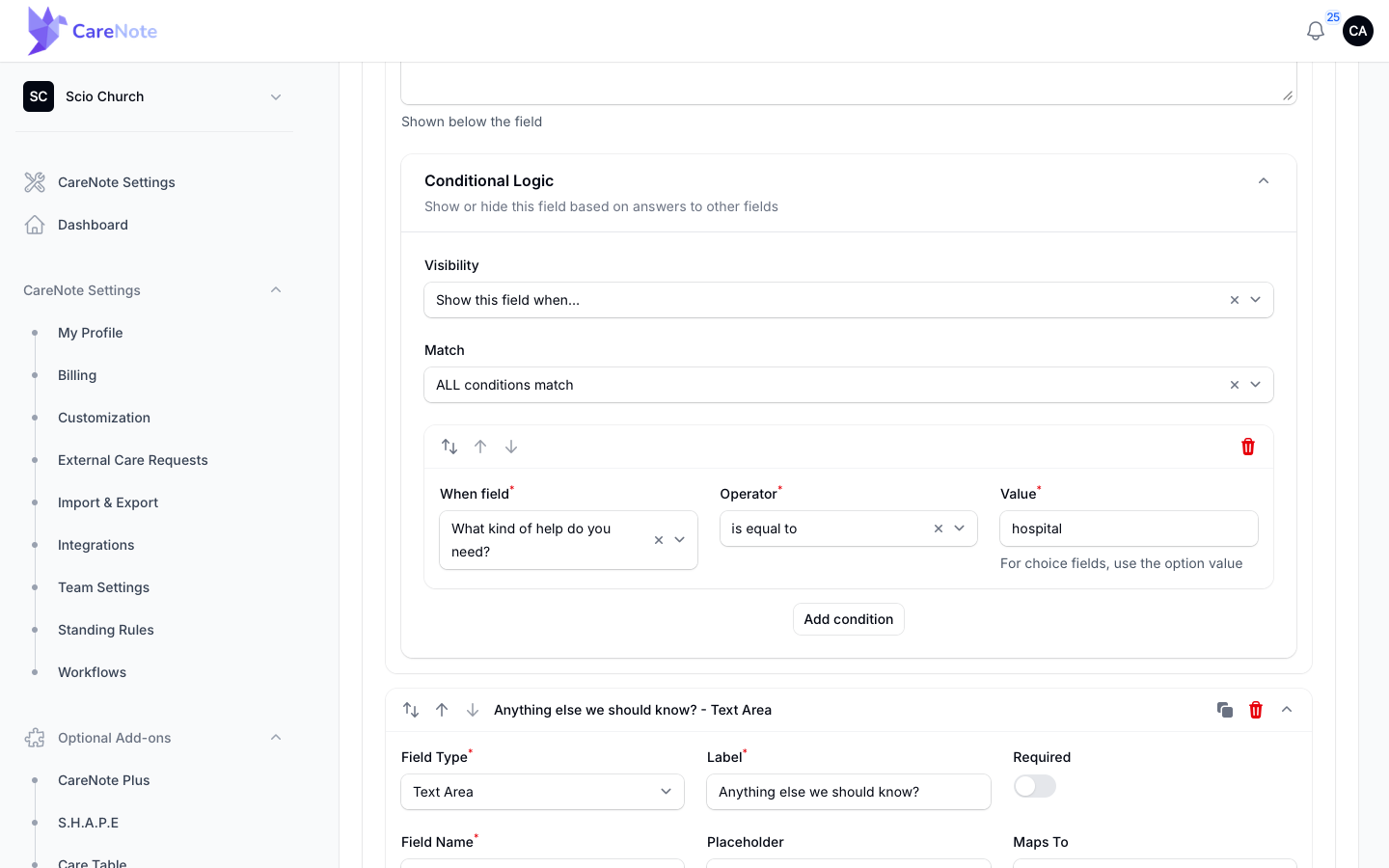Click the reorder handle in the condition row

coord(449,447)
